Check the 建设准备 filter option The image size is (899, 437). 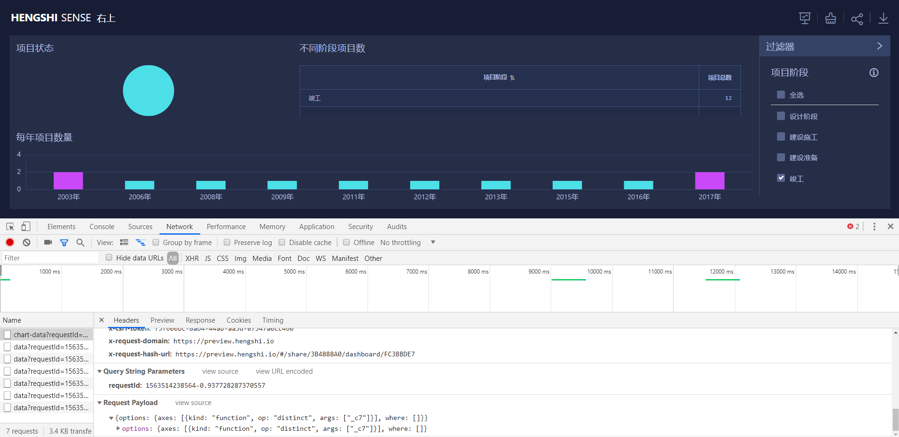[780, 157]
